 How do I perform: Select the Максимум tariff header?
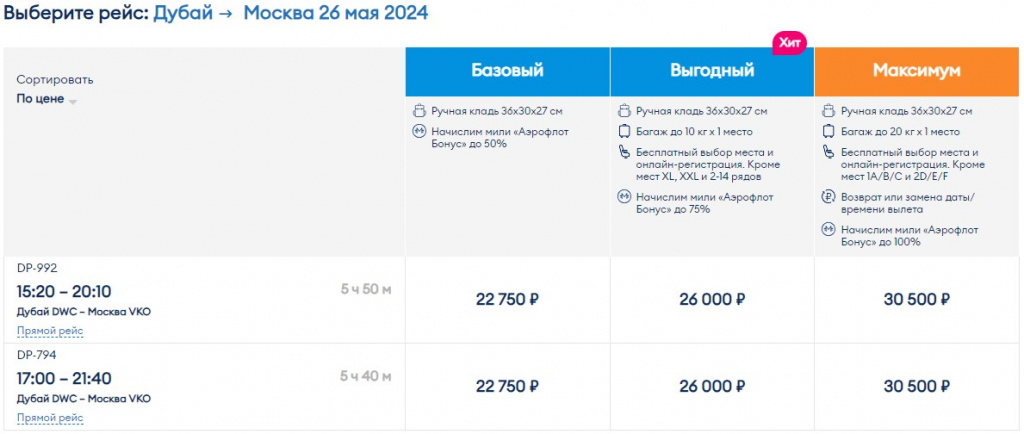tap(916, 71)
